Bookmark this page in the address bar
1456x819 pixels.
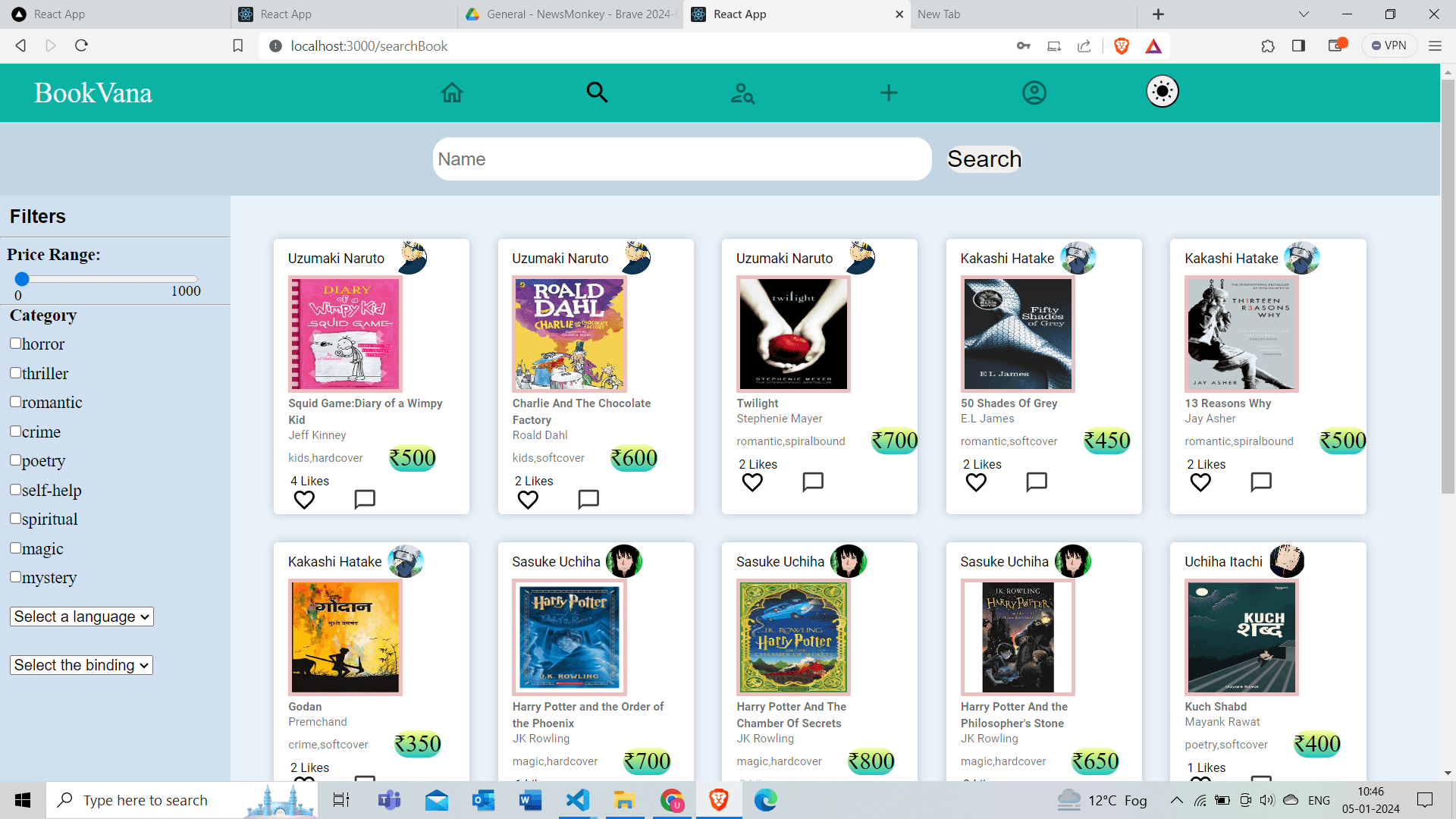(237, 46)
